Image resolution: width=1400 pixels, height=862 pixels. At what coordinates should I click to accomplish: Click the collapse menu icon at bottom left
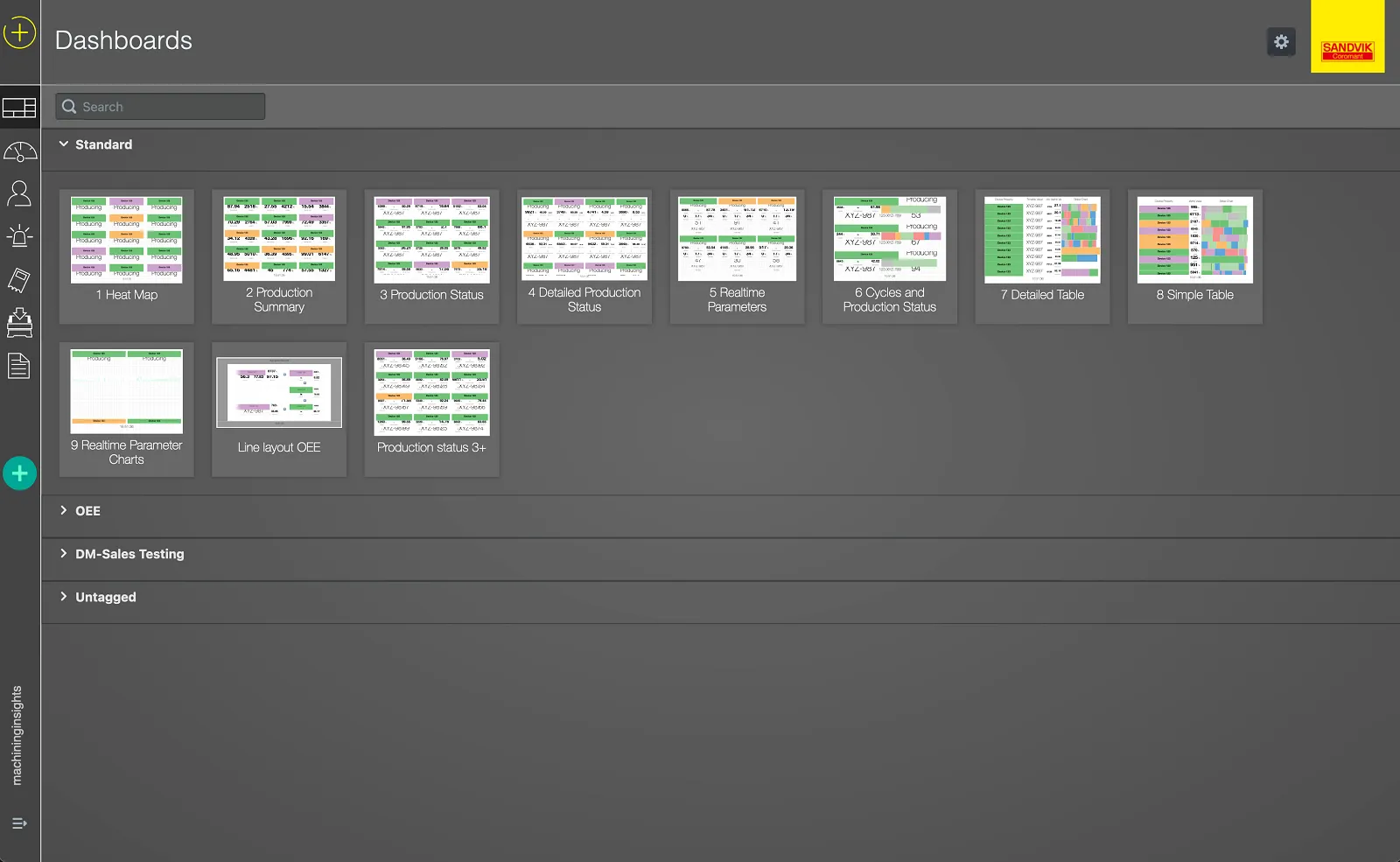19,823
